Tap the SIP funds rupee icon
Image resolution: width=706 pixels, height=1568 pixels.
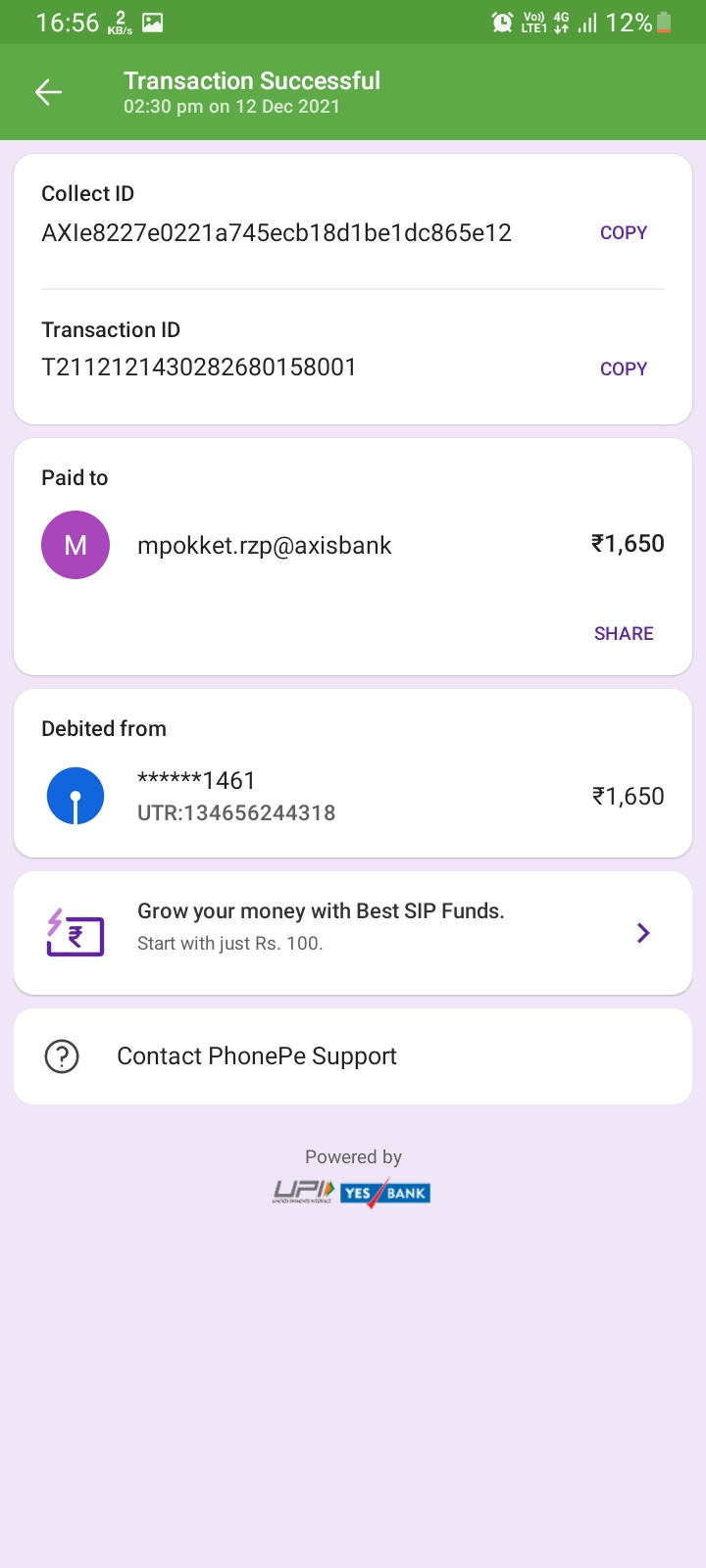(x=76, y=932)
